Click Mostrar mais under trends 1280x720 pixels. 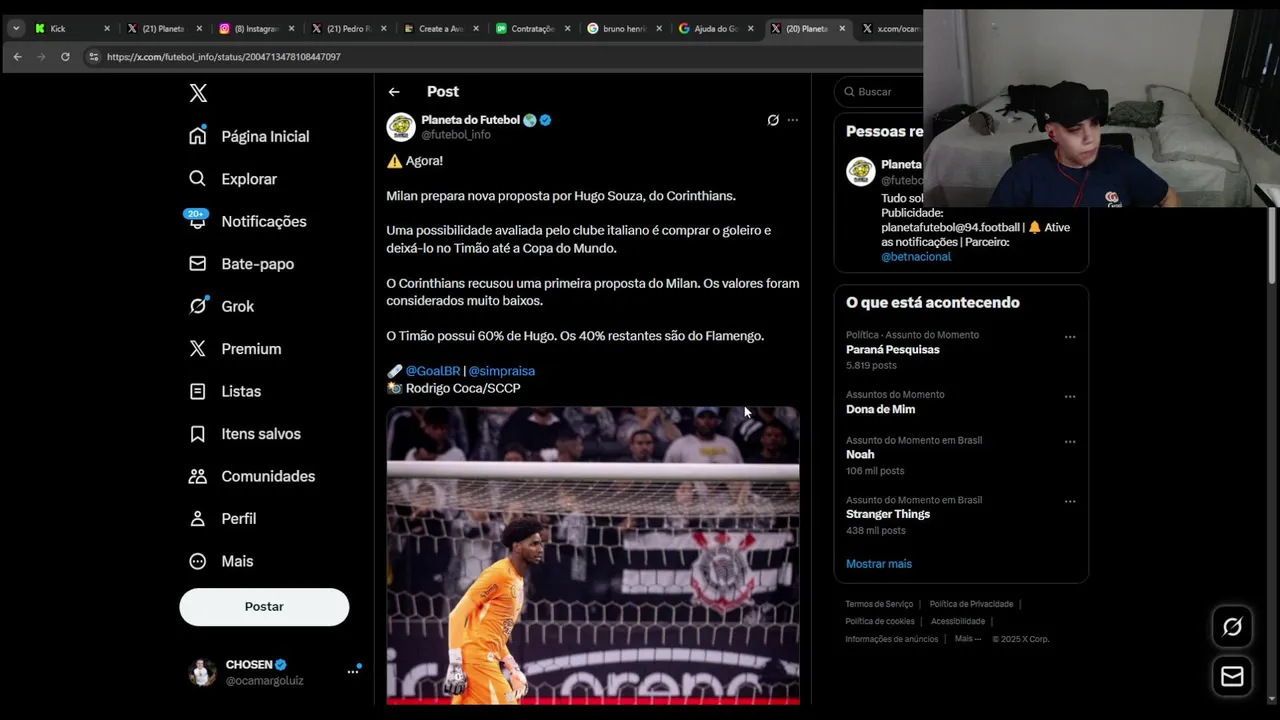(x=879, y=564)
